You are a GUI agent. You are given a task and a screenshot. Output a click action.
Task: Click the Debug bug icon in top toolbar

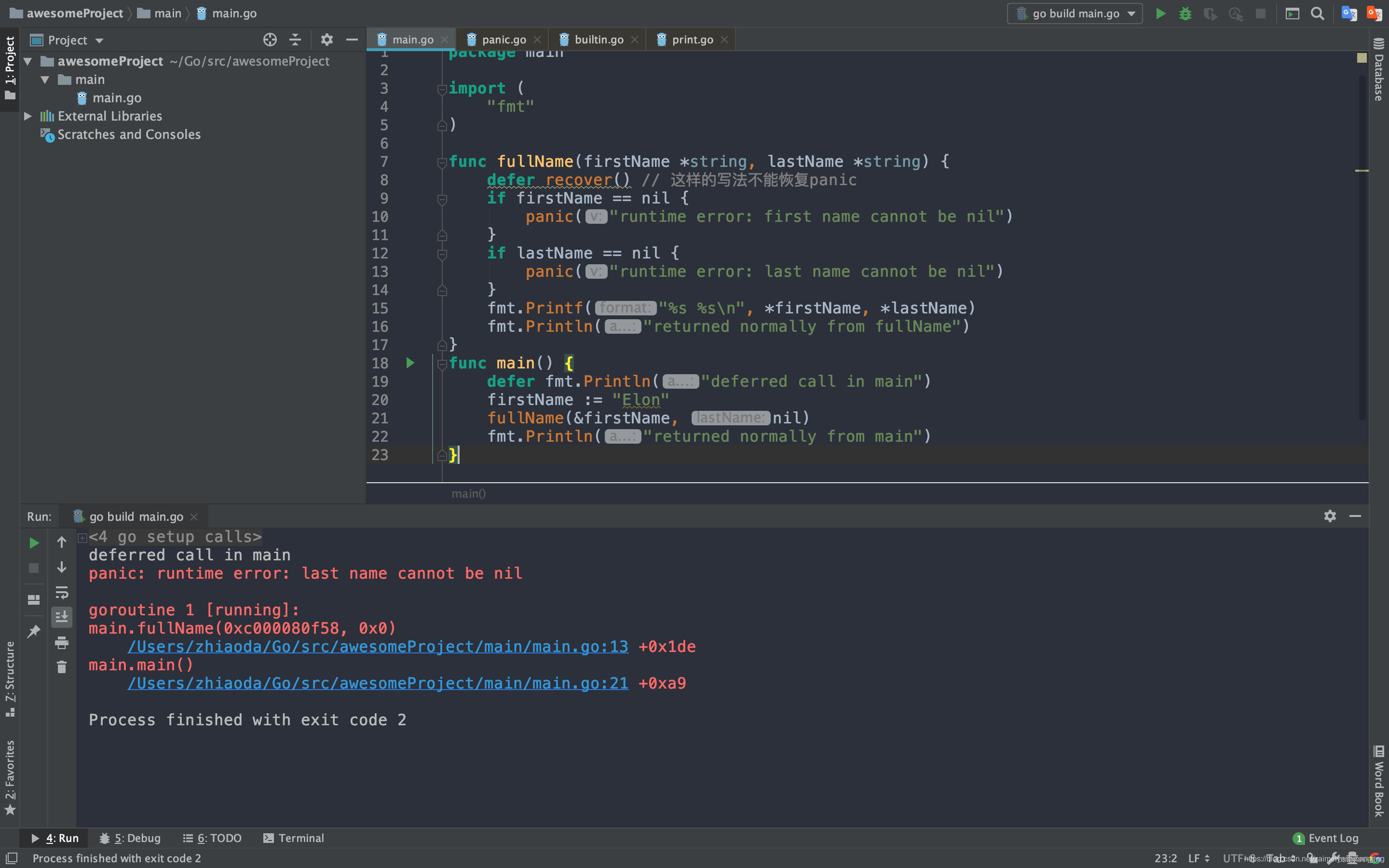click(1185, 13)
